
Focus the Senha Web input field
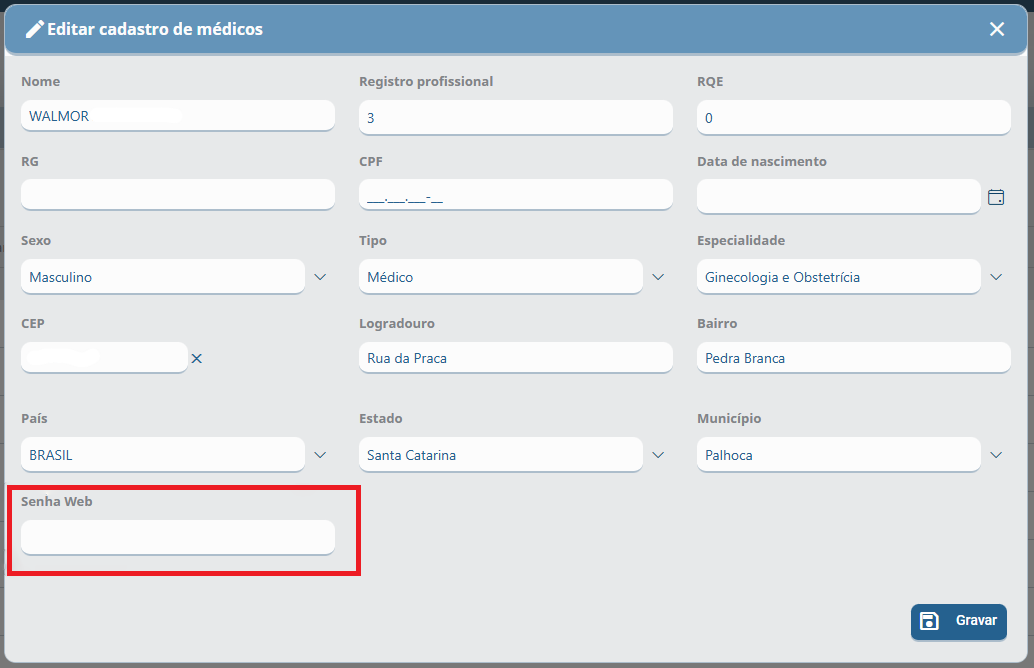[x=178, y=537]
